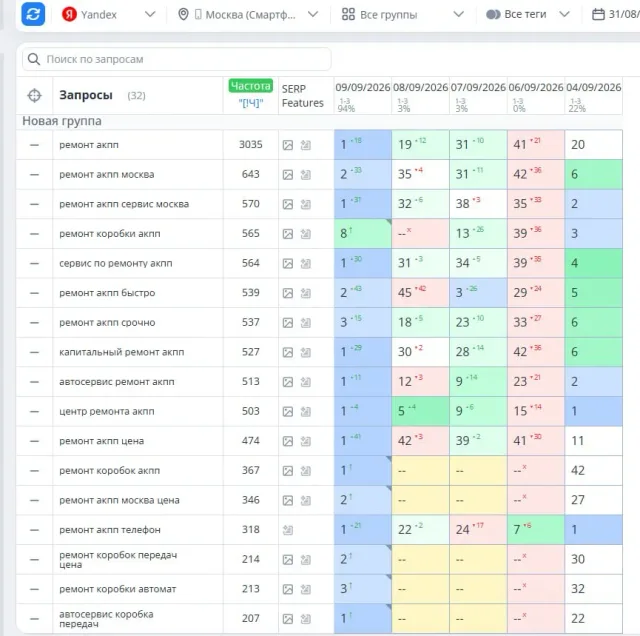640x636 pixels.
Task: Sort by the SERP Features column
Action: [302, 96]
